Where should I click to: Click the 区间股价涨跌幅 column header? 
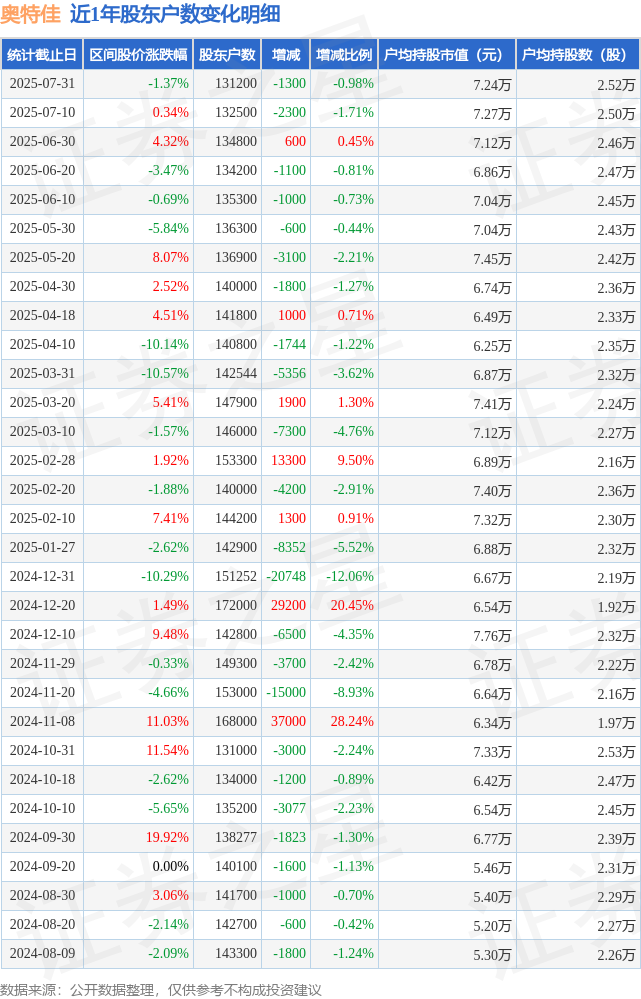click(138, 55)
